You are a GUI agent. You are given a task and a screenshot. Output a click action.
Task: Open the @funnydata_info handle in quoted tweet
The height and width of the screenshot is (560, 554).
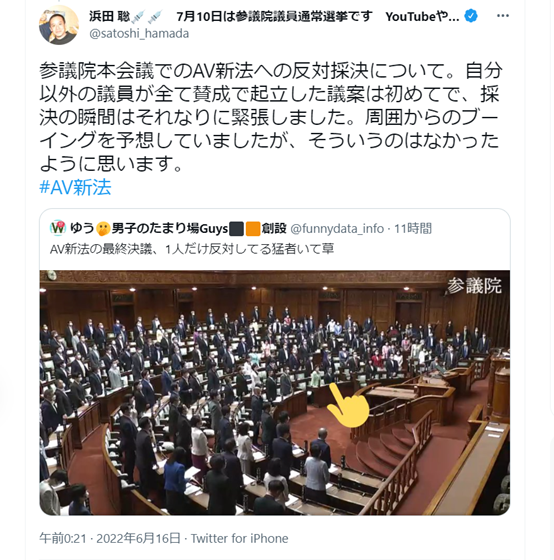337,228
